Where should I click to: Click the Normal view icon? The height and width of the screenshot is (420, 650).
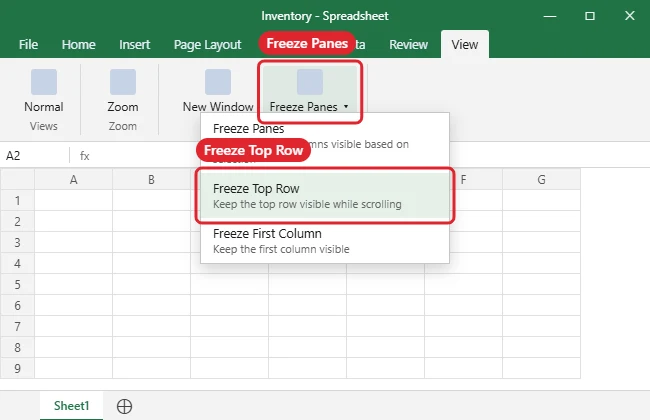coord(44,82)
